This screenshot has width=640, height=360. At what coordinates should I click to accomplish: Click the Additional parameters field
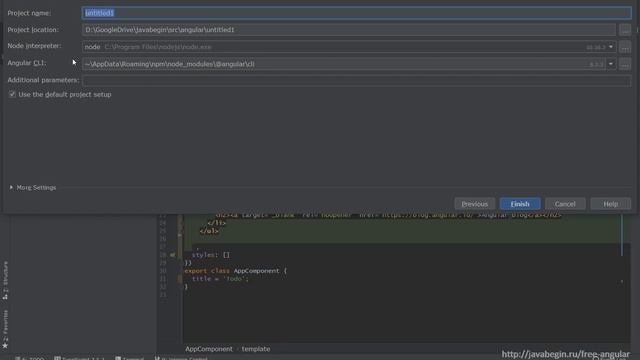coord(356,80)
